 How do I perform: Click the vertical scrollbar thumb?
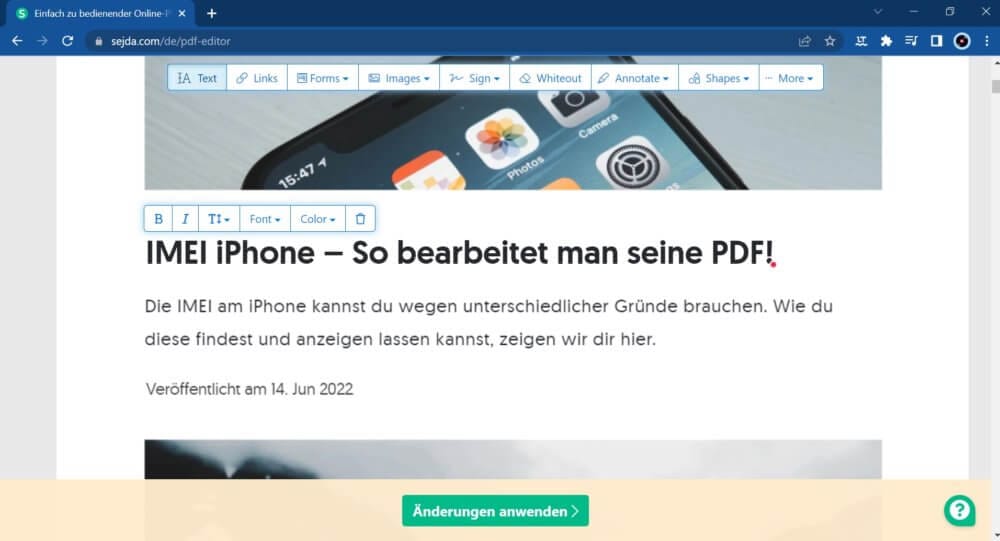(x=995, y=87)
